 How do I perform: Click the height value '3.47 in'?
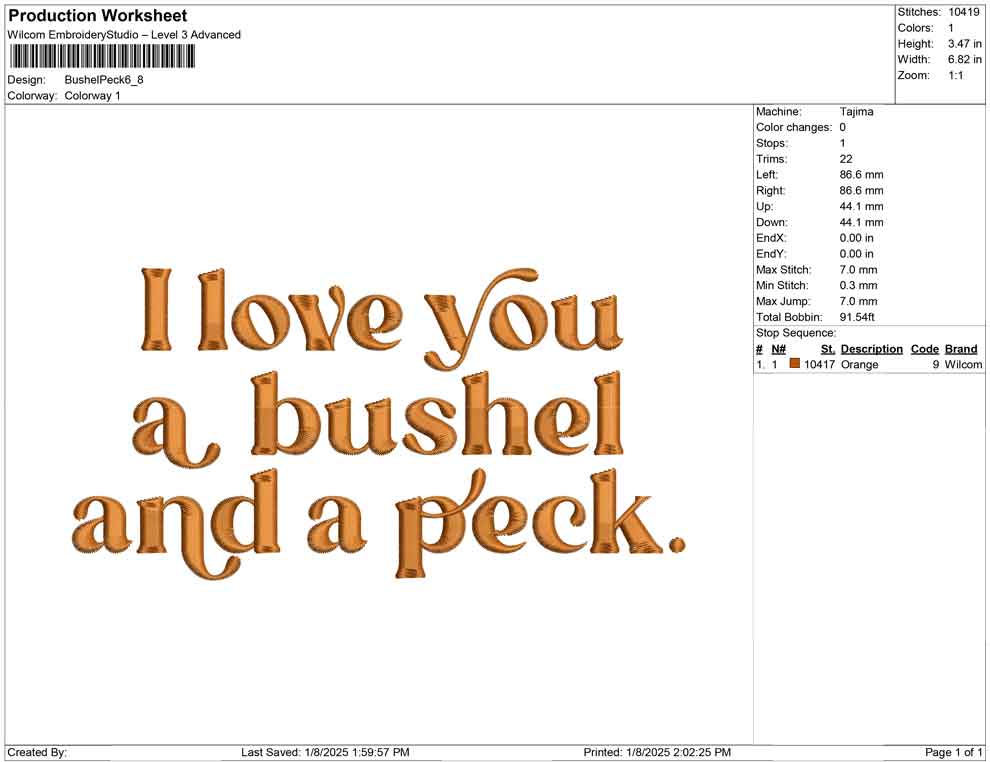[964, 44]
